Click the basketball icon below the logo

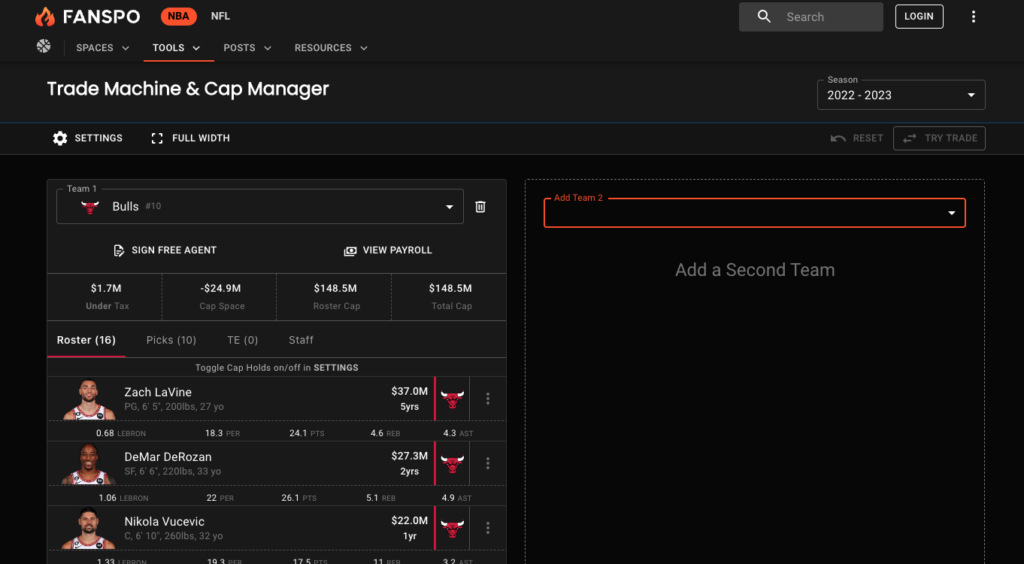pos(44,46)
